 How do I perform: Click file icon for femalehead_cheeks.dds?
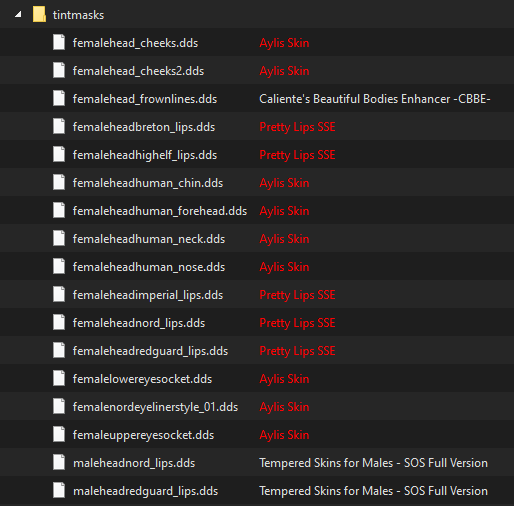coord(59,43)
